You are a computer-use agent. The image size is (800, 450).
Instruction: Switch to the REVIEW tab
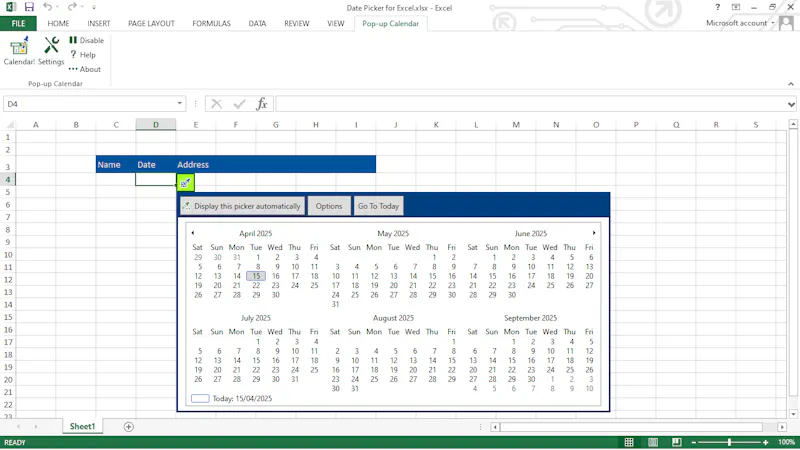(x=296, y=23)
